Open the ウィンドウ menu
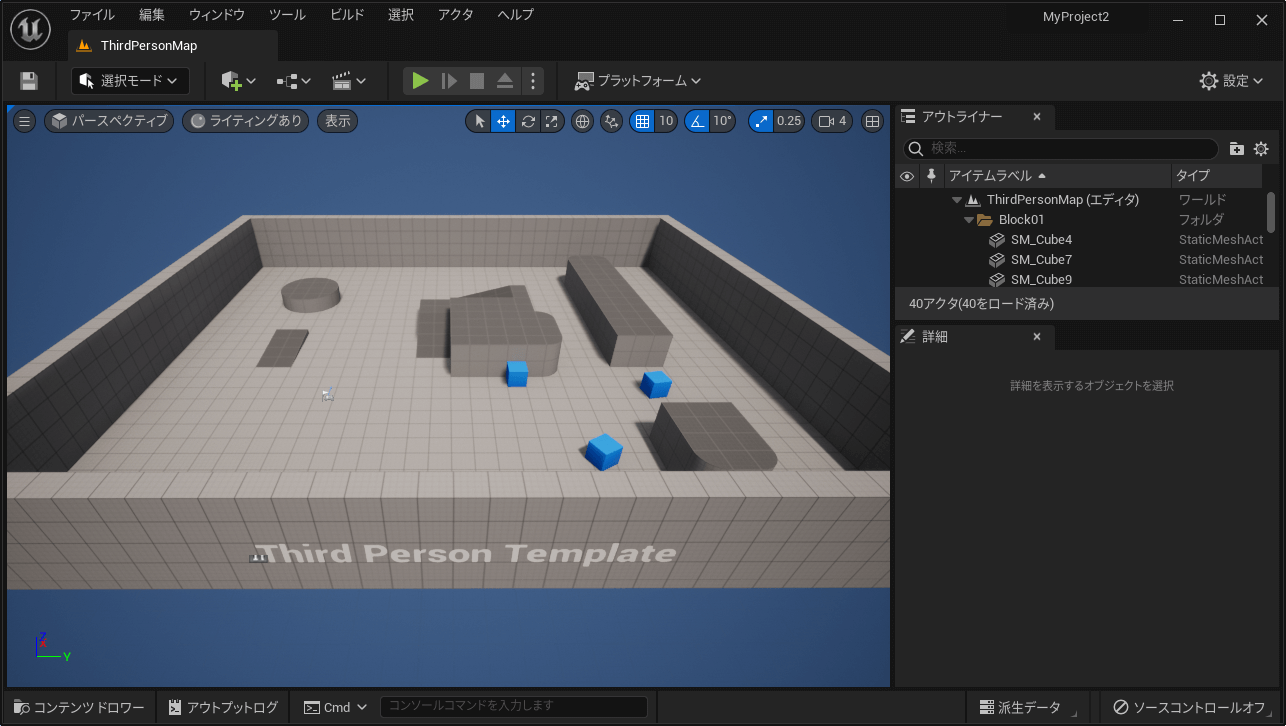This screenshot has width=1286, height=726. tap(217, 15)
